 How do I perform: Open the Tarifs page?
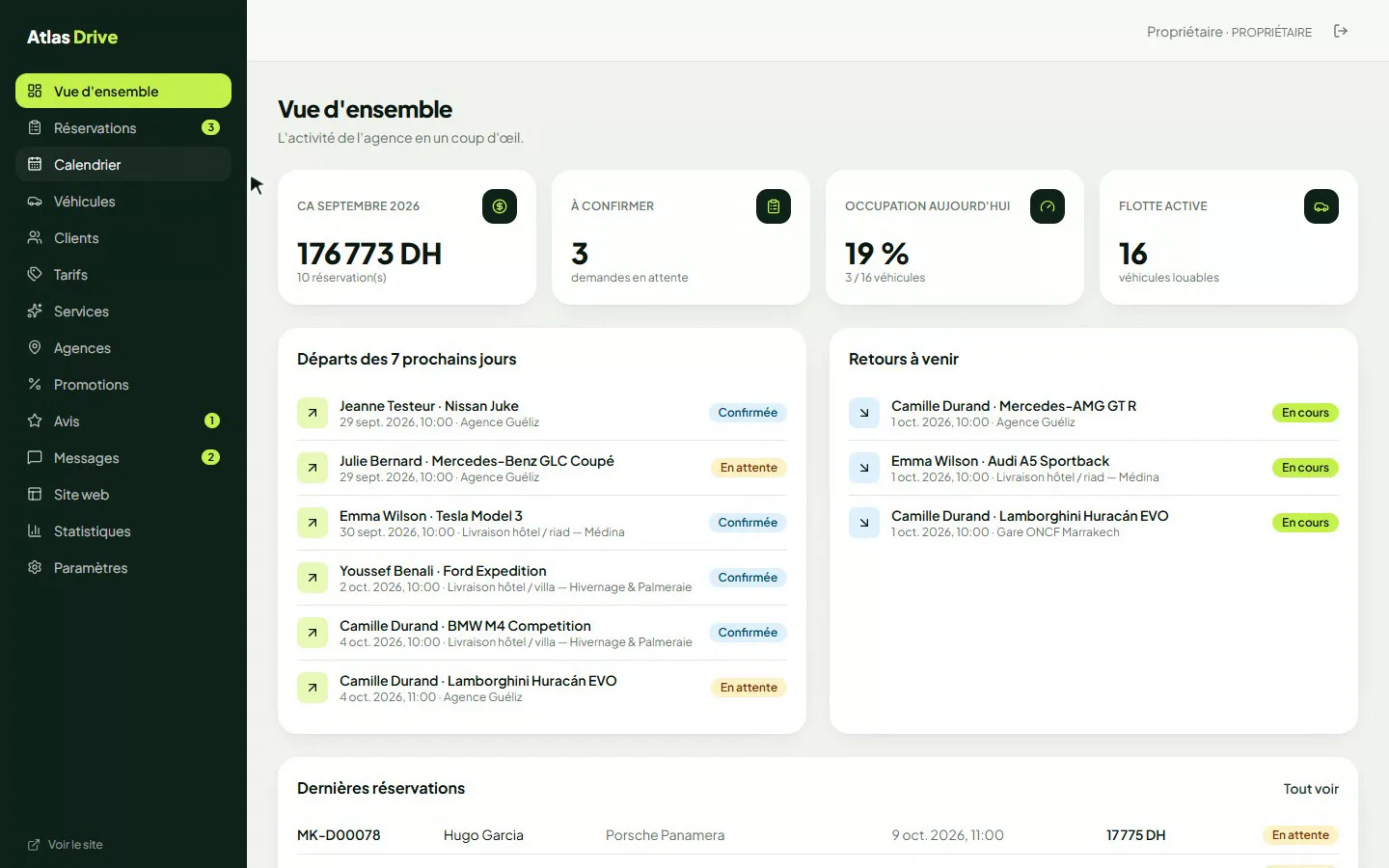123,274
